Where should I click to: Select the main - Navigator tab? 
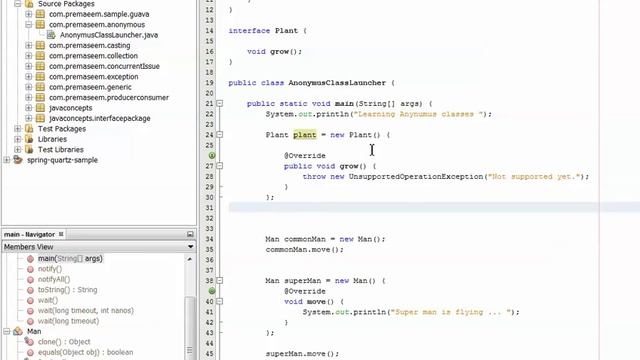(x=29, y=234)
